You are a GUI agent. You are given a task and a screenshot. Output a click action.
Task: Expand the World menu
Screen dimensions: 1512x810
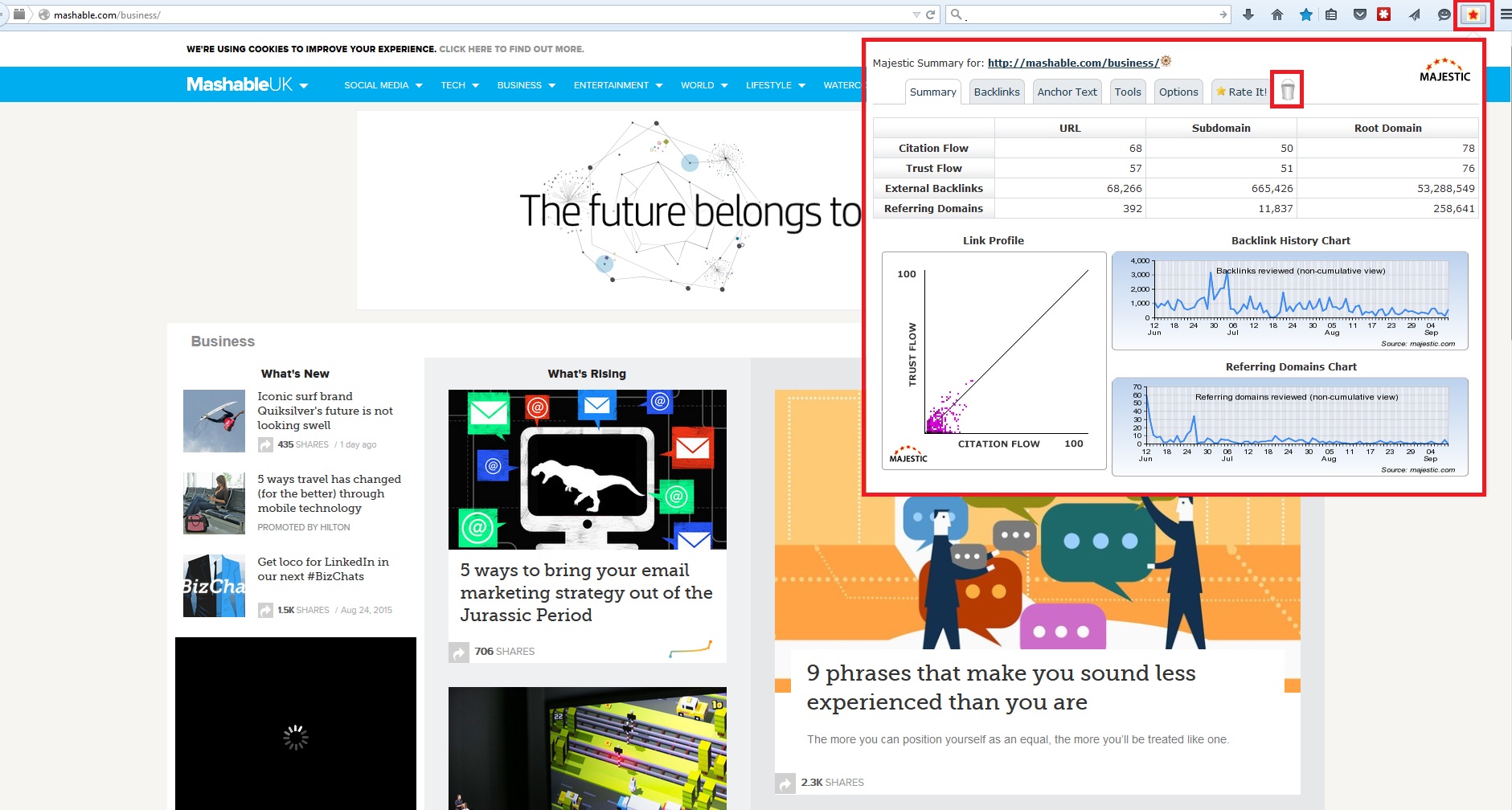pyautogui.click(x=704, y=85)
